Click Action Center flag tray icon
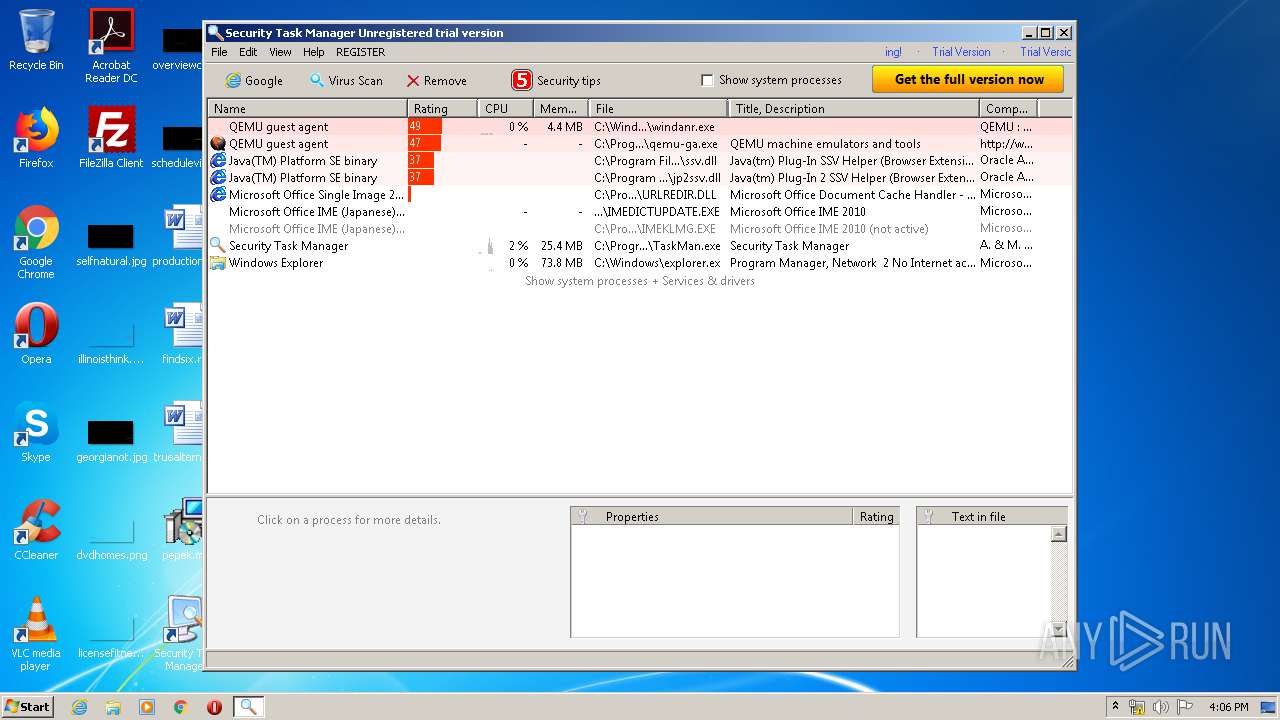1280x720 pixels. point(1186,707)
